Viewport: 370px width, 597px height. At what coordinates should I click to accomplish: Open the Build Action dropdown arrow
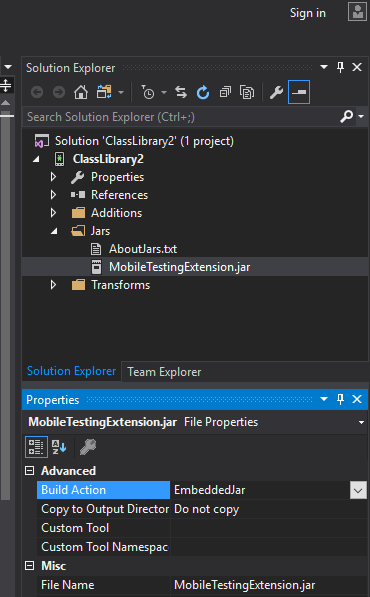click(358, 490)
